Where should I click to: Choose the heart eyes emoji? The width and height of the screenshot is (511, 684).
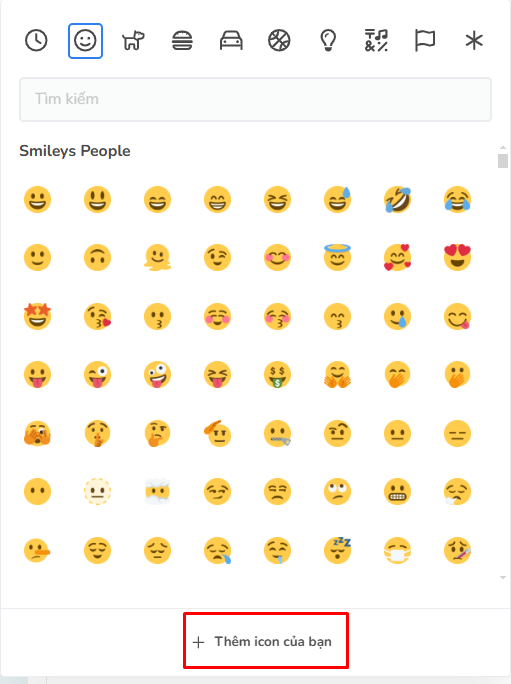(457, 257)
